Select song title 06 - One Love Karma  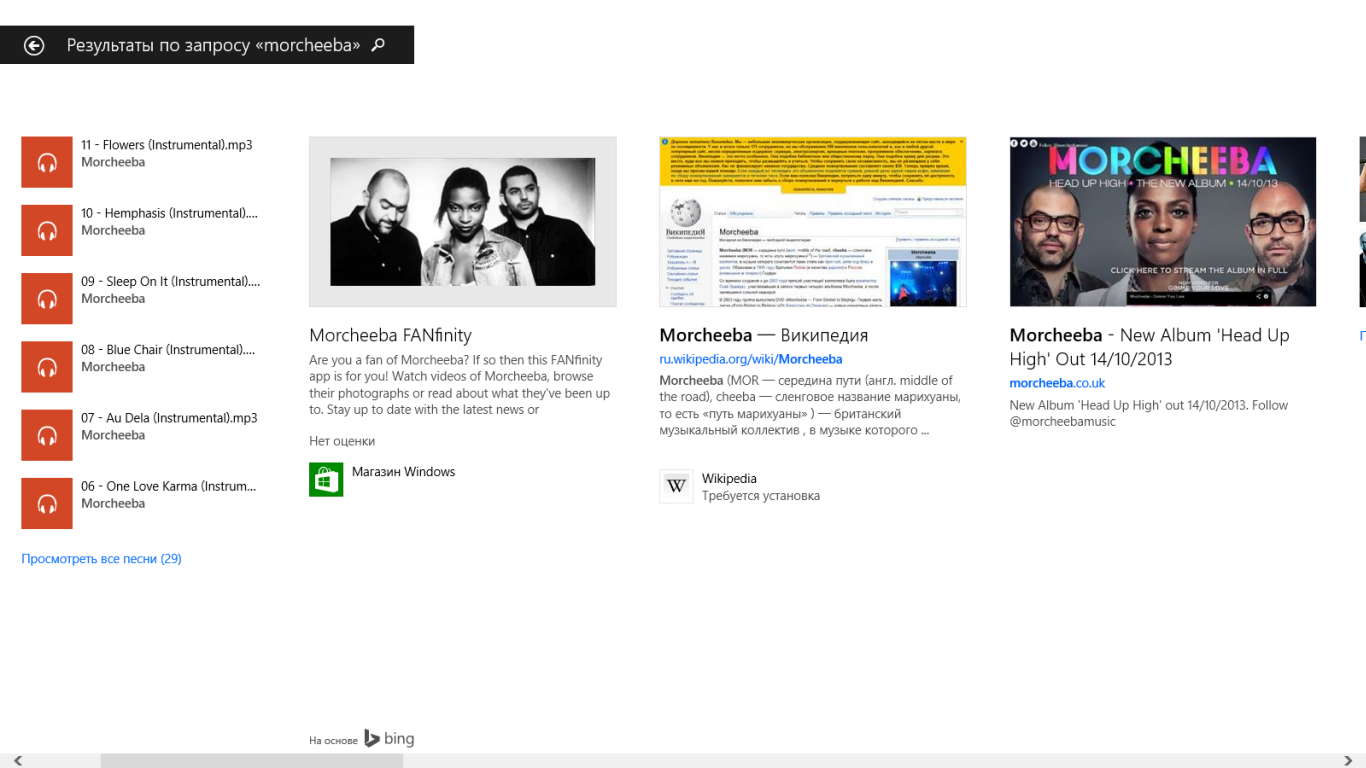(x=169, y=486)
